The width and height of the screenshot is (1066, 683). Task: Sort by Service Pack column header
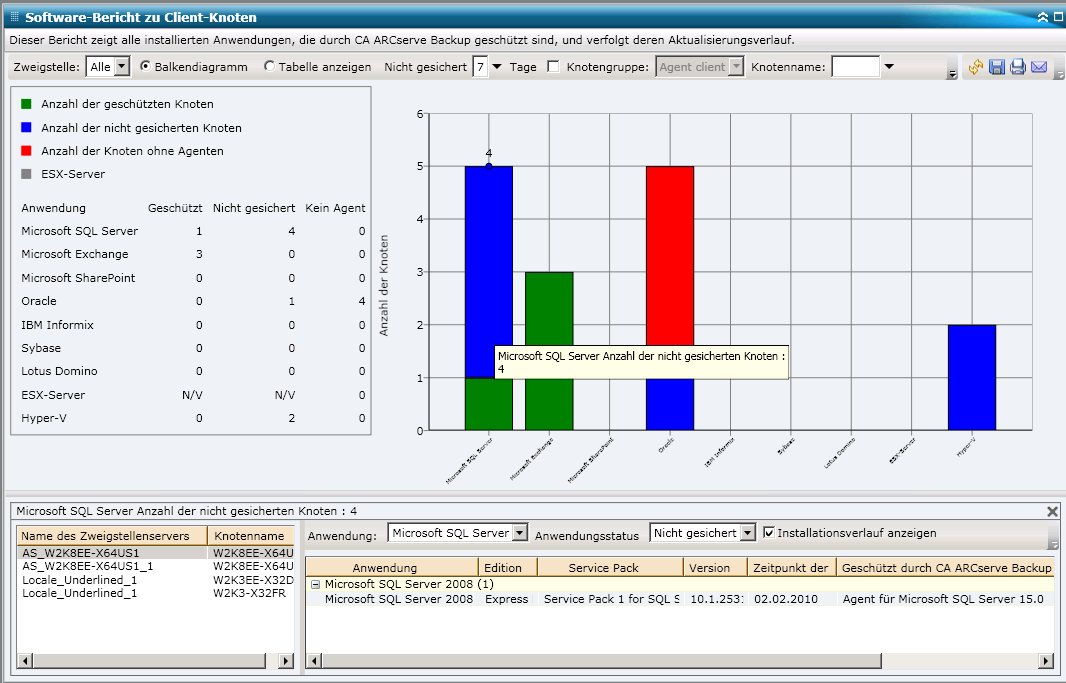click(x=603, y=568)
